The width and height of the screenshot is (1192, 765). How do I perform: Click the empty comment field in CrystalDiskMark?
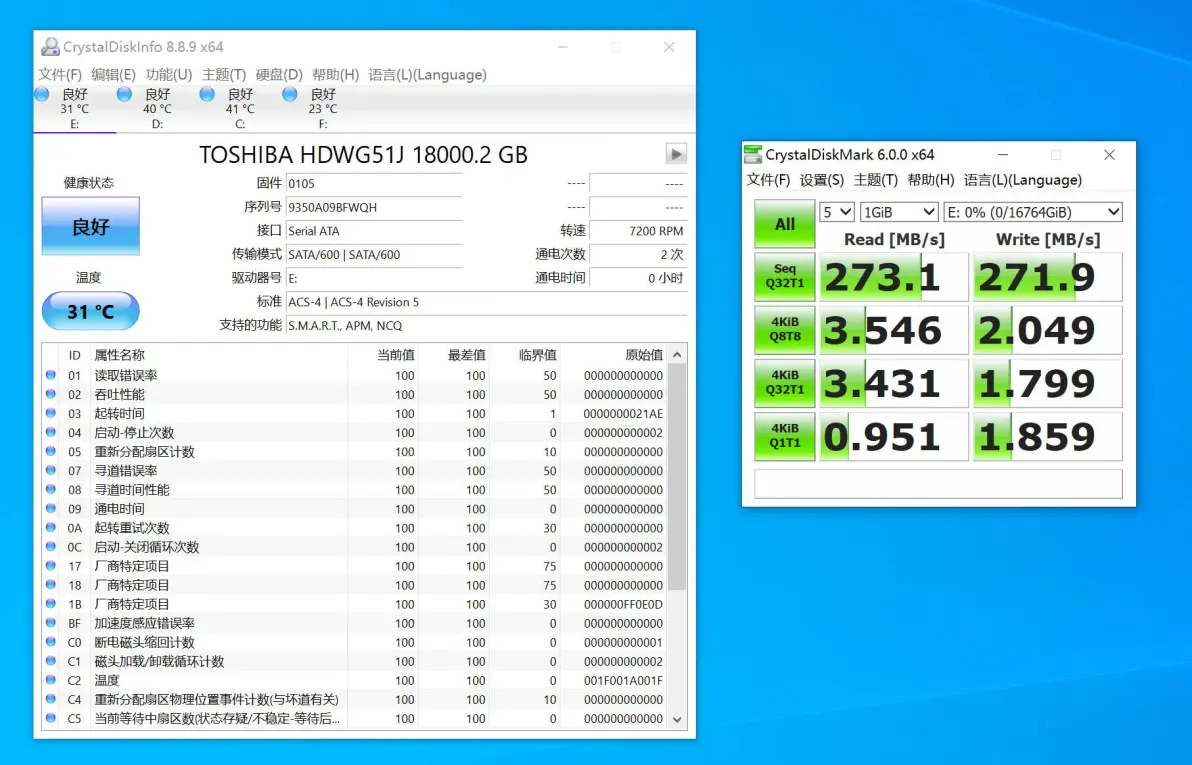(x=938, y=484)
